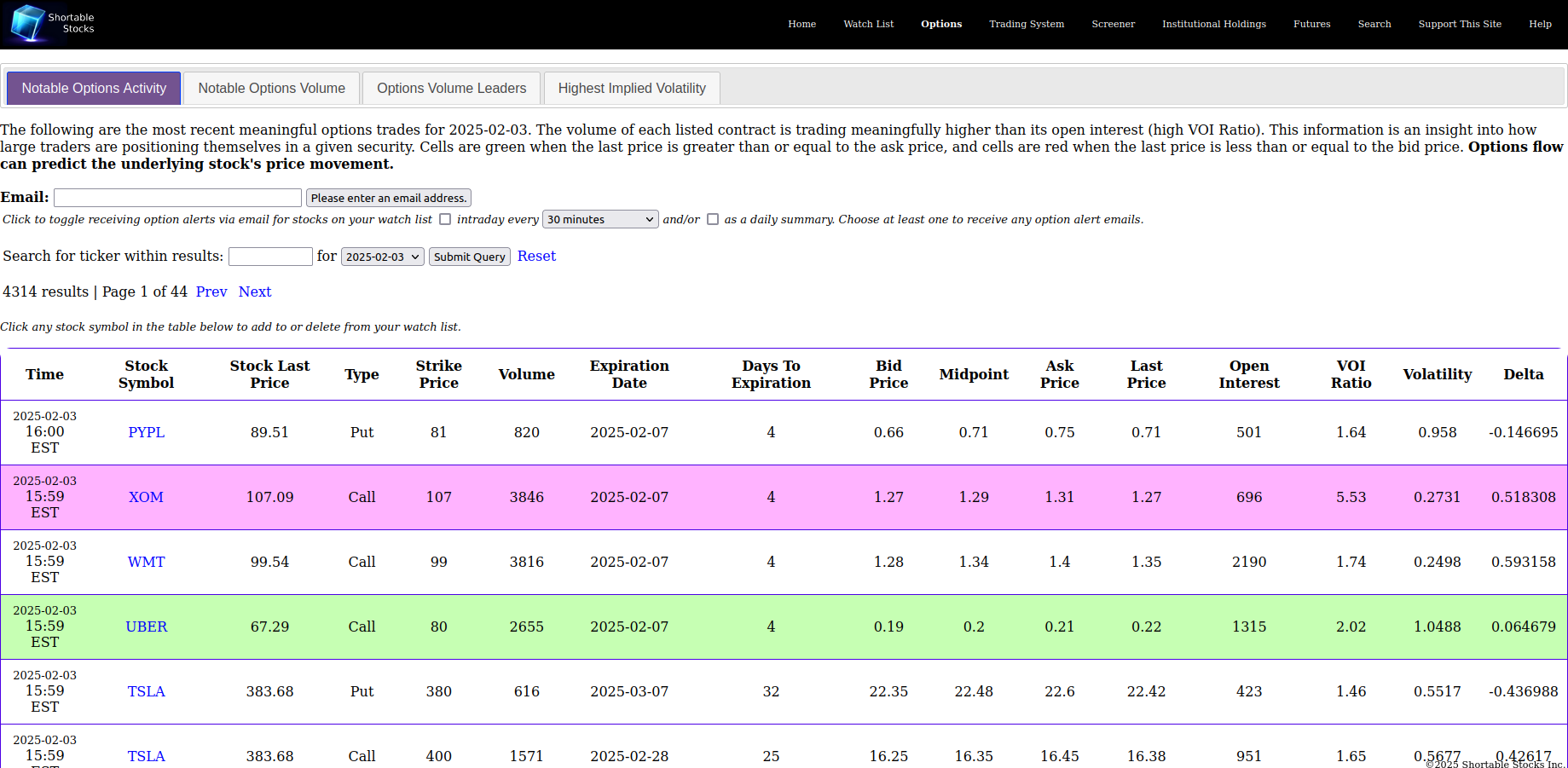Click the WMT stock symbol
Viewport: 1568px width, 768px height.
146,562
